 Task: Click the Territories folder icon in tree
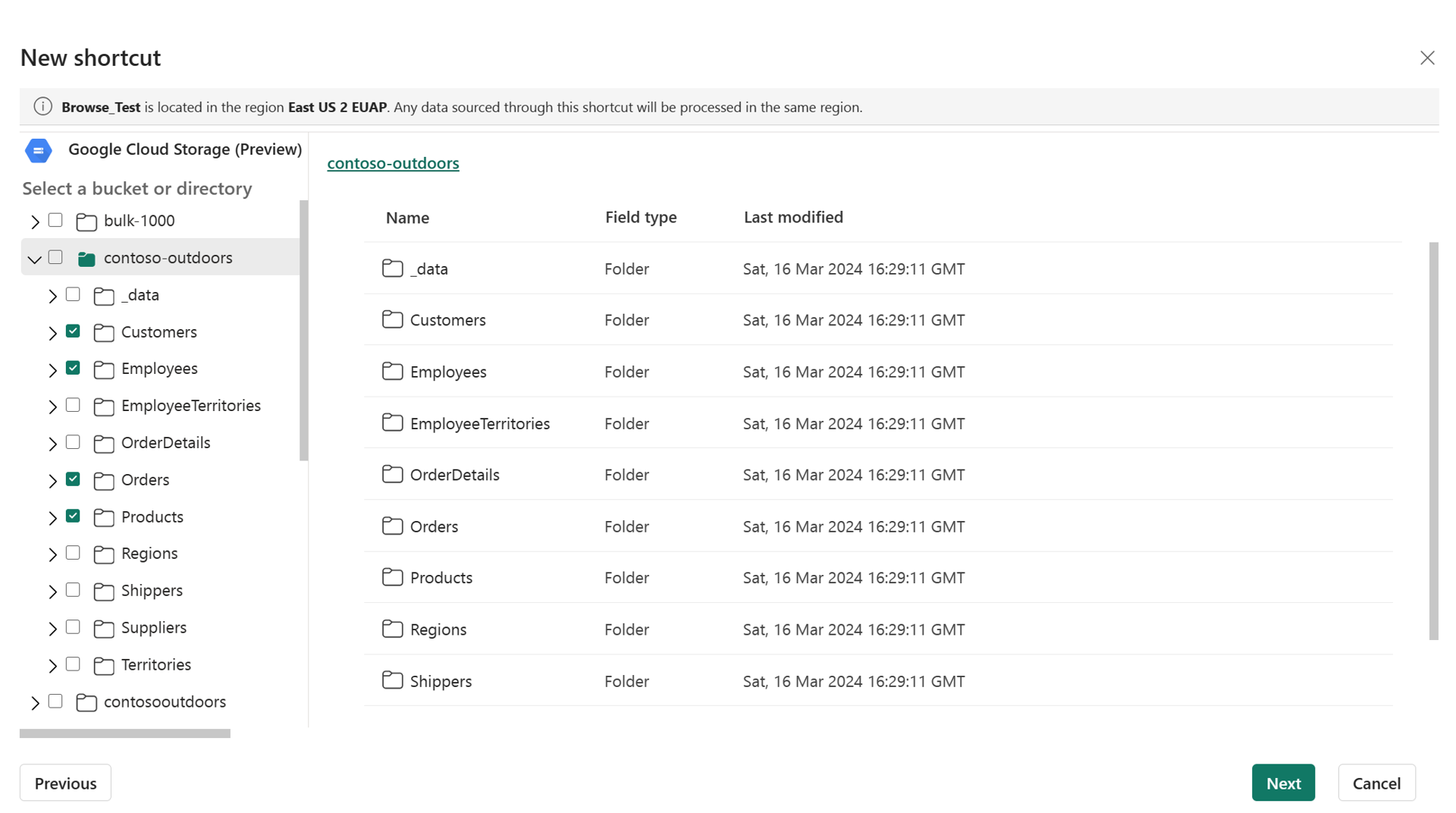pyautogui.click(x=104, y=666)
